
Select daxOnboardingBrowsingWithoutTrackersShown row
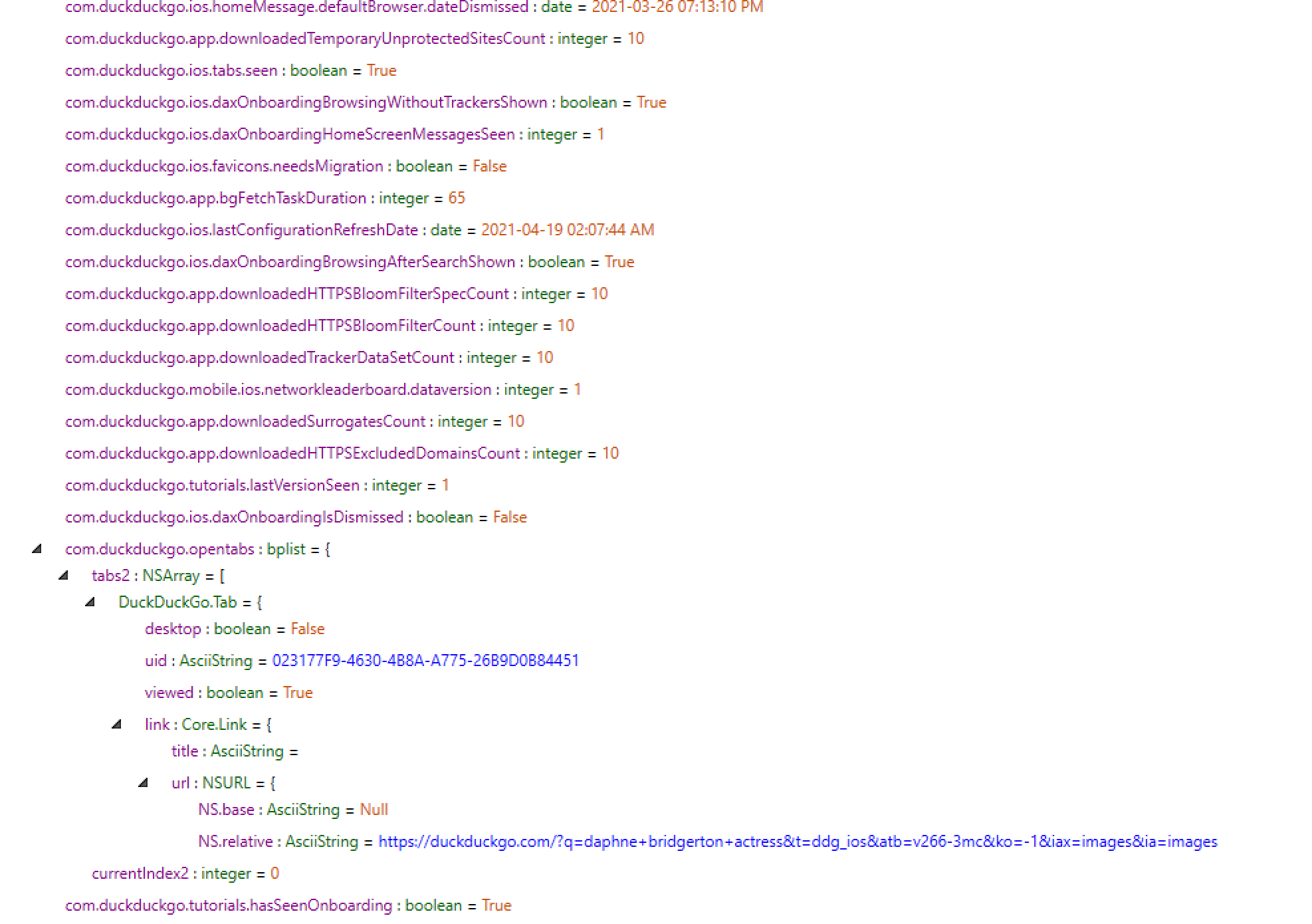point(366,102)
